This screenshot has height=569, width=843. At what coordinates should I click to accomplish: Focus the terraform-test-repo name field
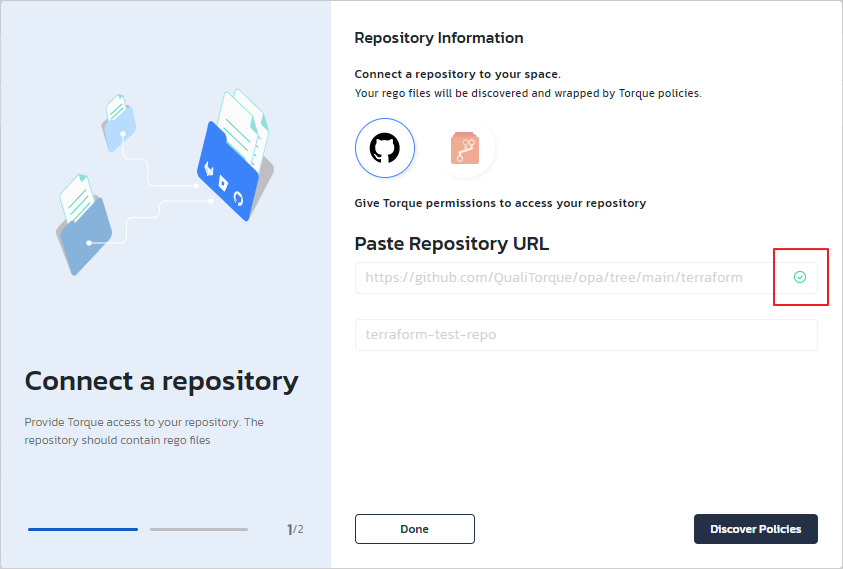(x=585, y=335)
